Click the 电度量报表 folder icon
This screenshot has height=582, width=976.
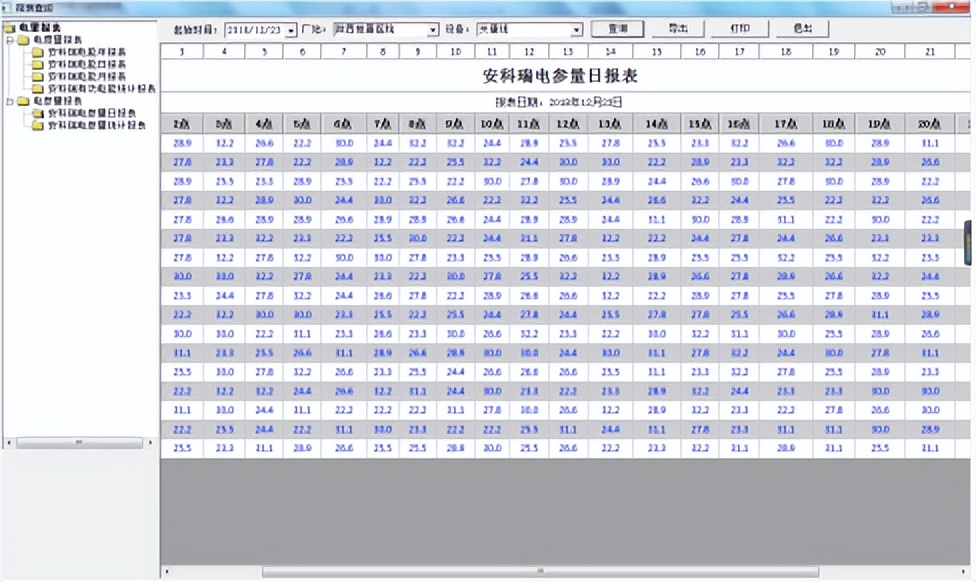pos(23,39)
